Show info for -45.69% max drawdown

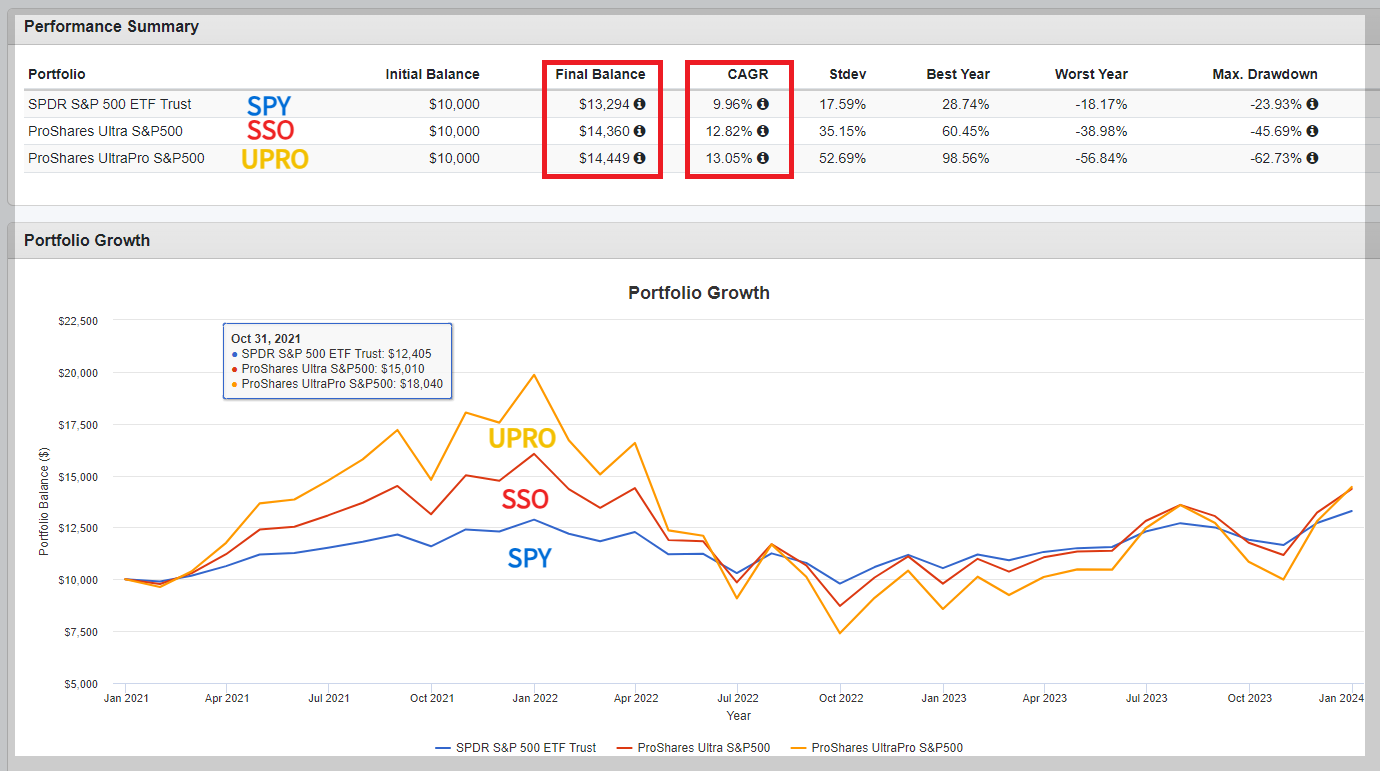[x=1312, y=131]
